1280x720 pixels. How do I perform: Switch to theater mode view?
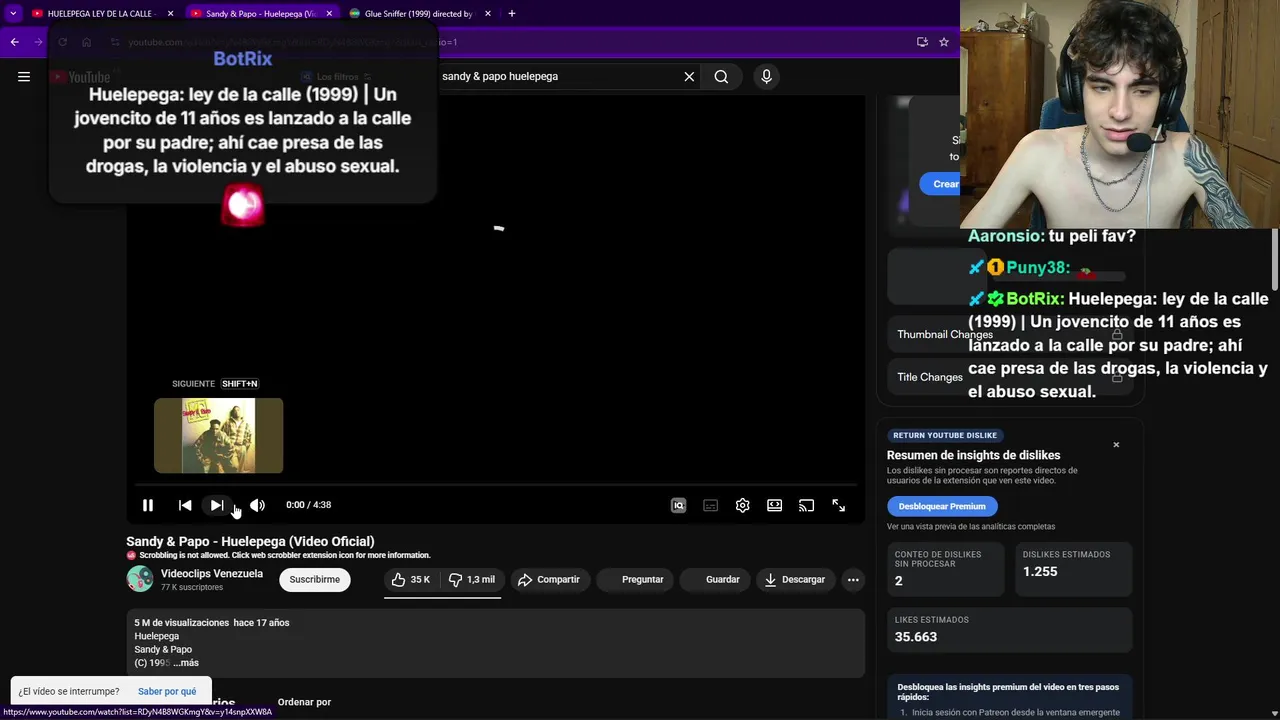[774, 505]
